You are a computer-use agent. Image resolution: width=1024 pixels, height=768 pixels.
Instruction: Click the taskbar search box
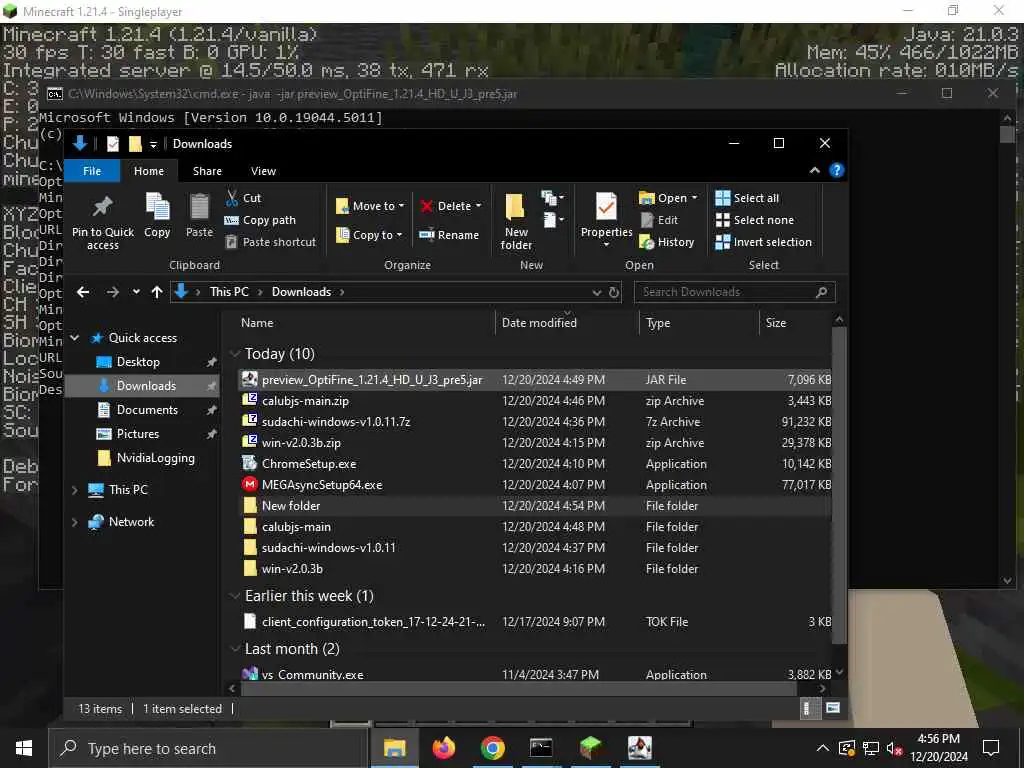209,748
